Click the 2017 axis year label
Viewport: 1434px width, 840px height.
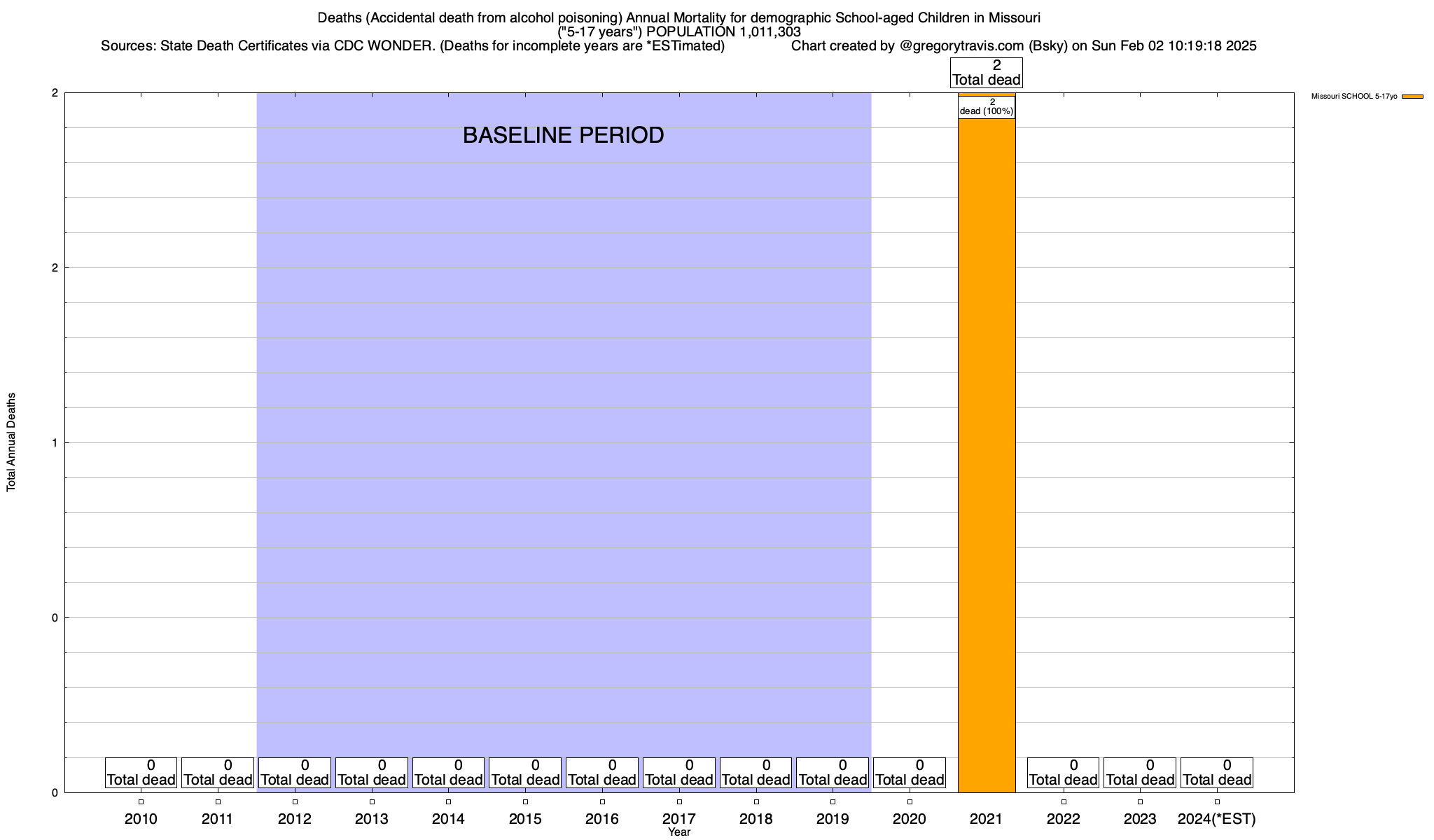(x=678, y=819)
